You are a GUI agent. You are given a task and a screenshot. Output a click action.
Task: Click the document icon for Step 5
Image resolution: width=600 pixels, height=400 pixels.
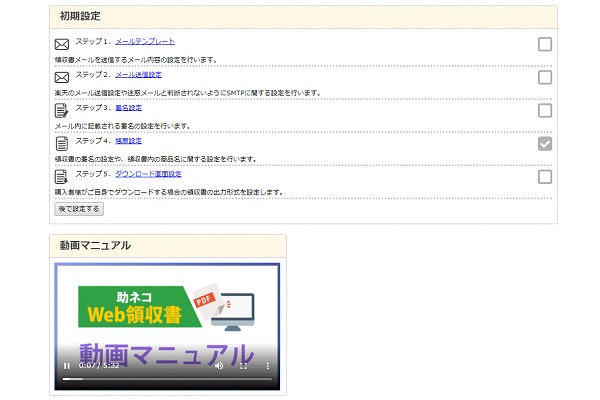pyautogui.click(x=62, y=177)
